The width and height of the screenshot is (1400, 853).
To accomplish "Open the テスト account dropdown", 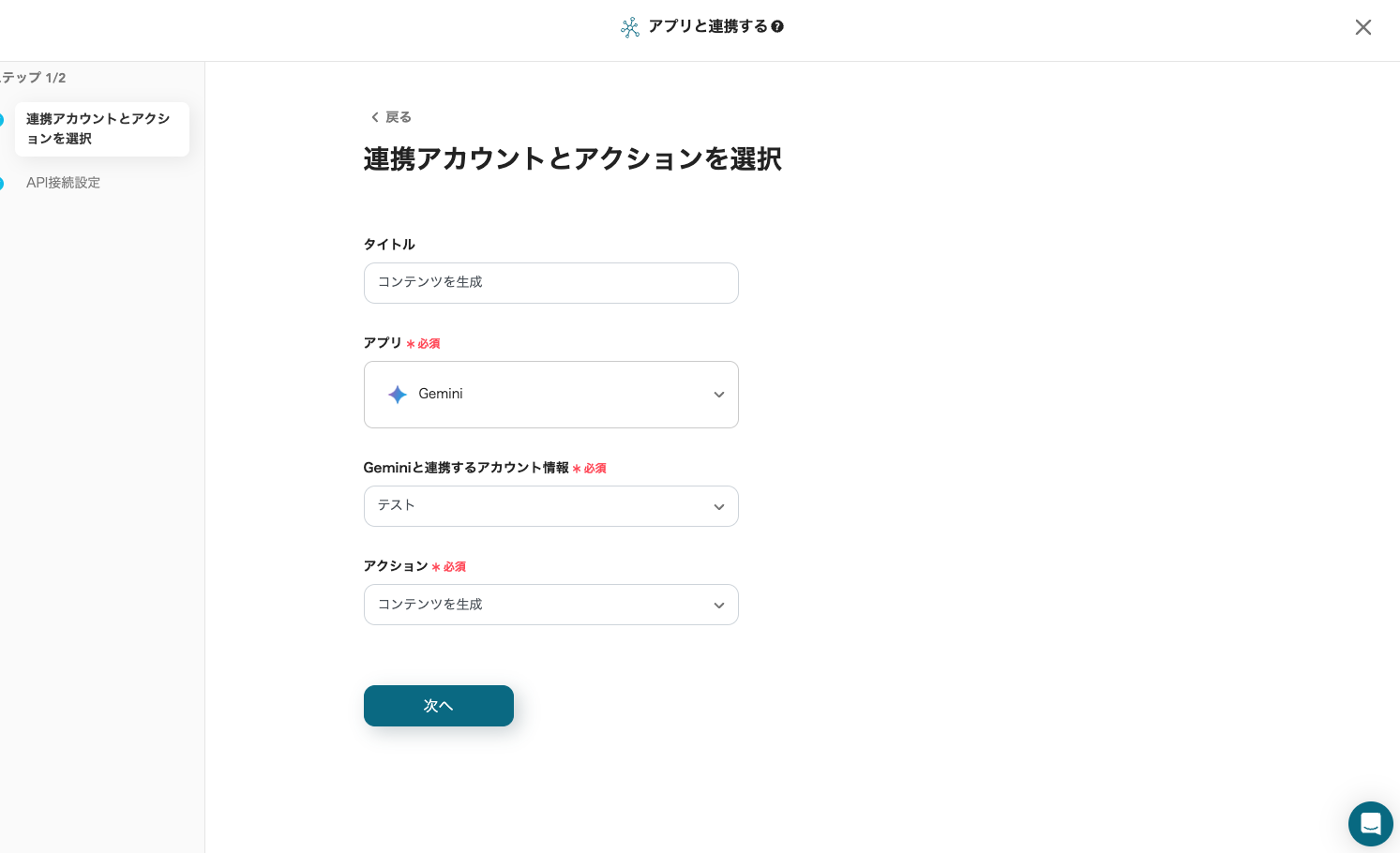I will pyautogui.click(x=550, y=506).
